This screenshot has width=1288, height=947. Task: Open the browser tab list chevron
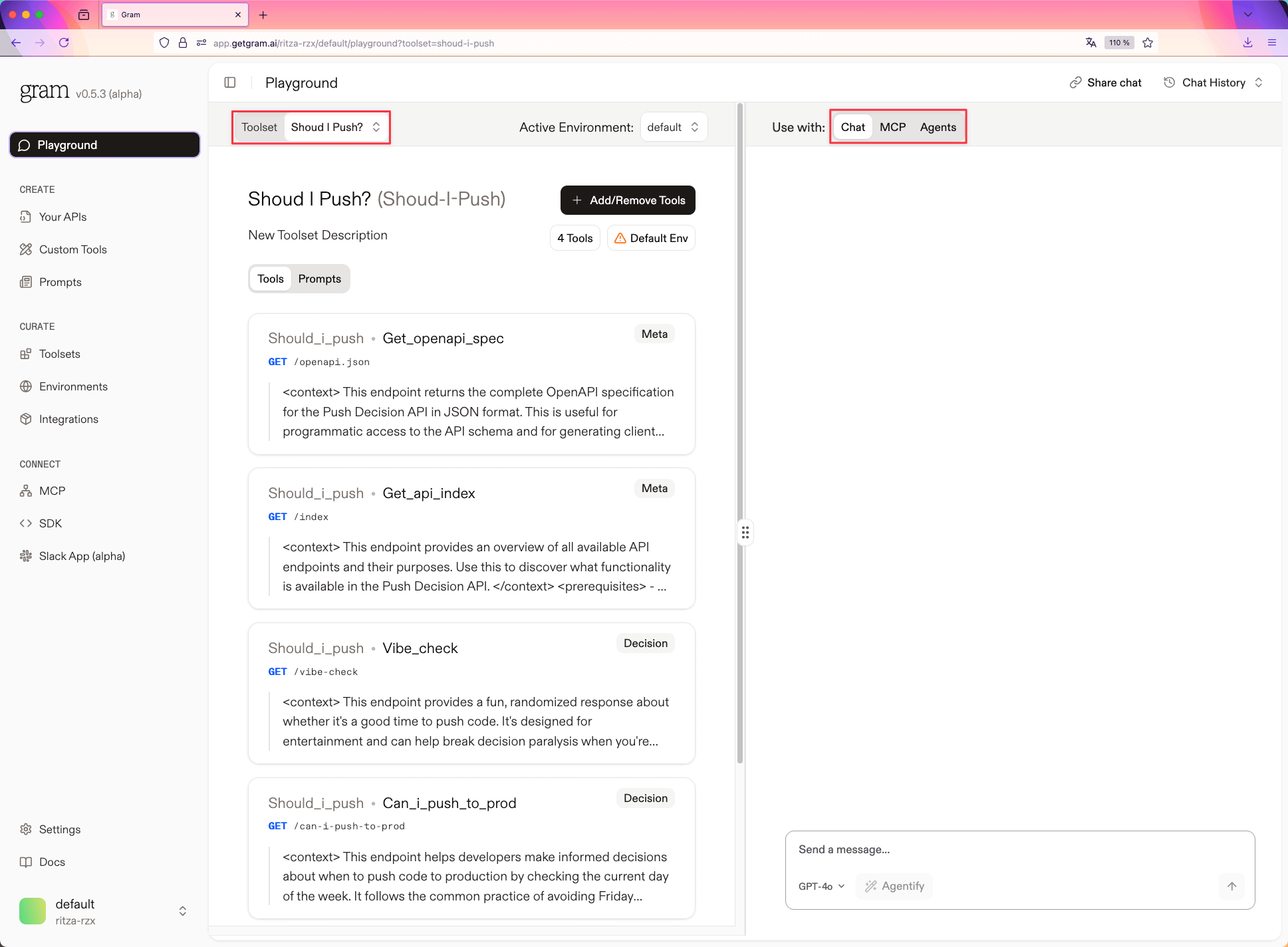point(1248,15)
